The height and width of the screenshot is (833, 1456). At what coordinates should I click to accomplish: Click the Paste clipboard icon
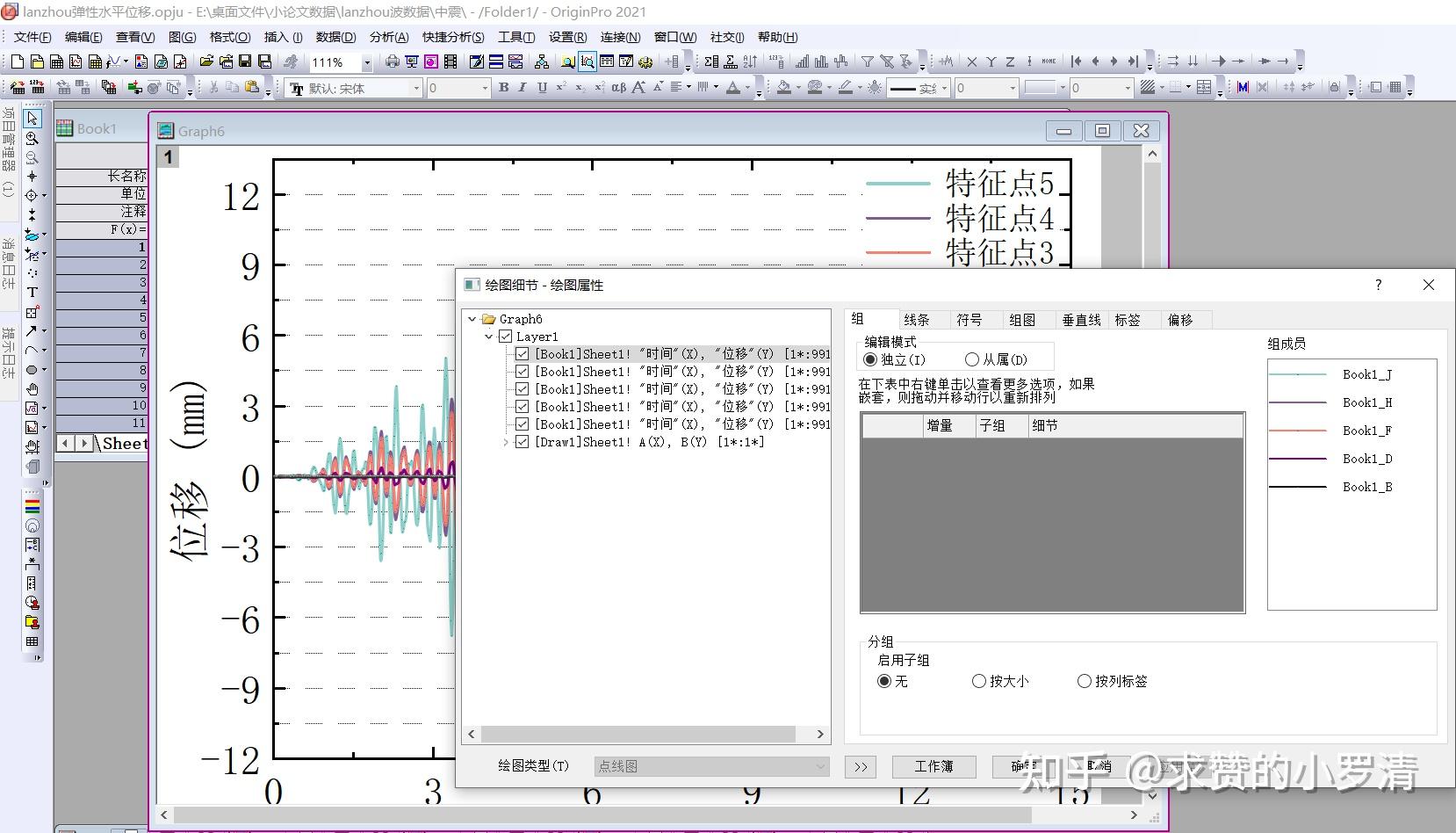point(252,87)
